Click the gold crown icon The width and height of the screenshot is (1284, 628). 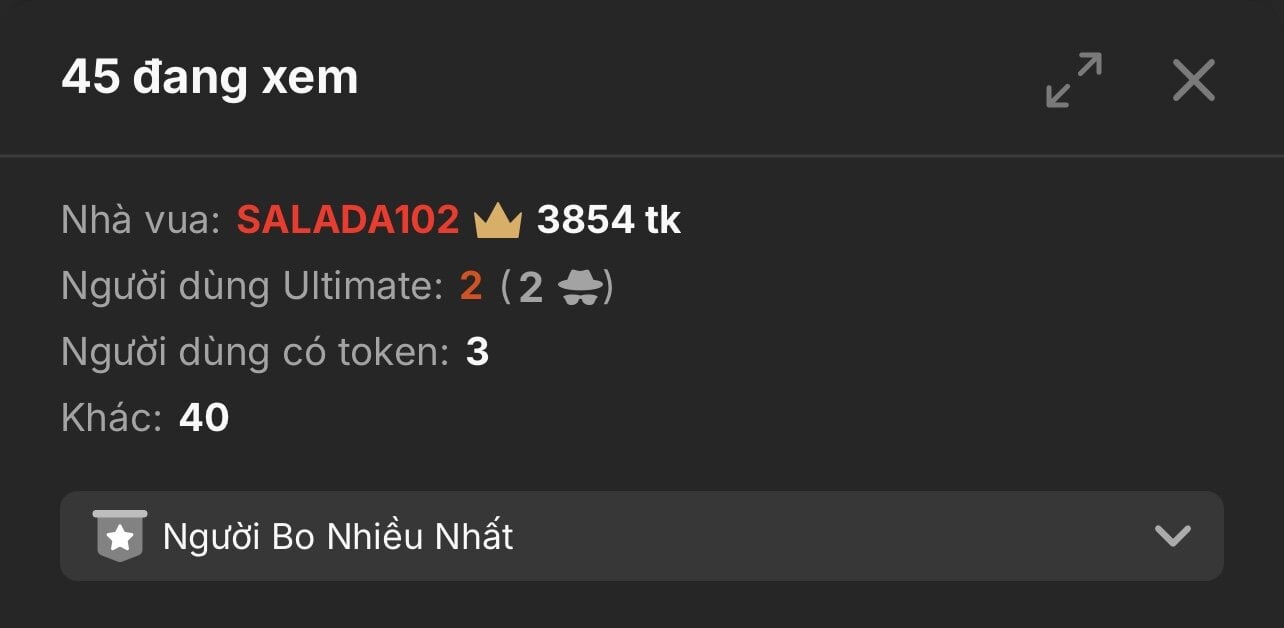point(498,220)
